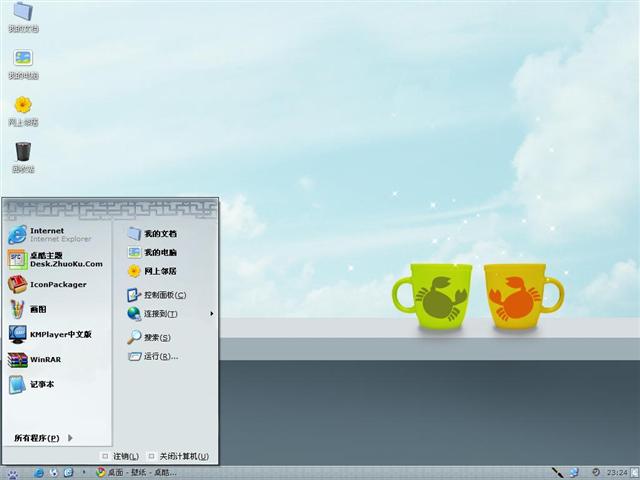
Task: Select the desktop recycle bin icon
Action: click(23, 158)
